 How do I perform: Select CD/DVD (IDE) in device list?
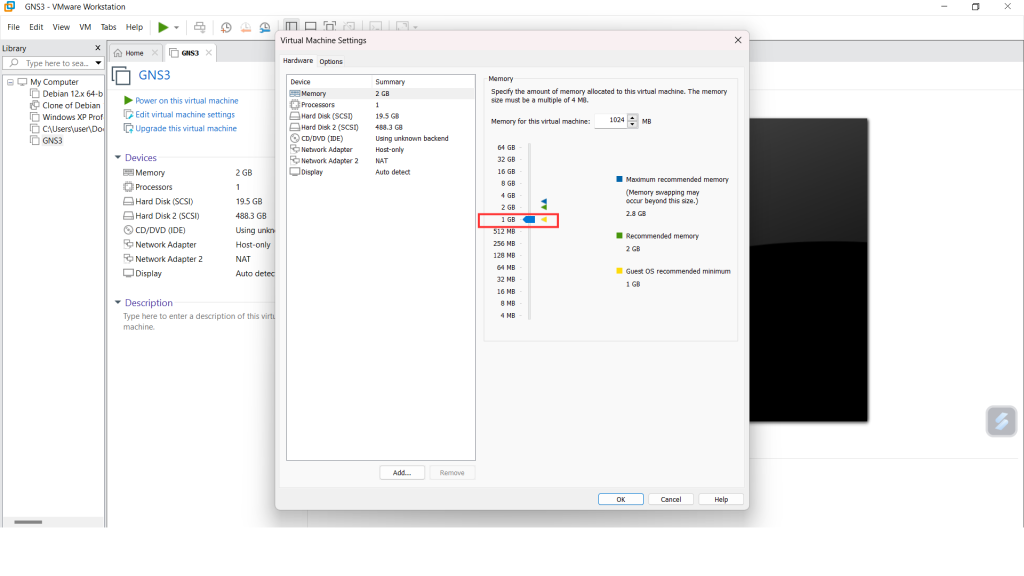[x=321, y=138]
